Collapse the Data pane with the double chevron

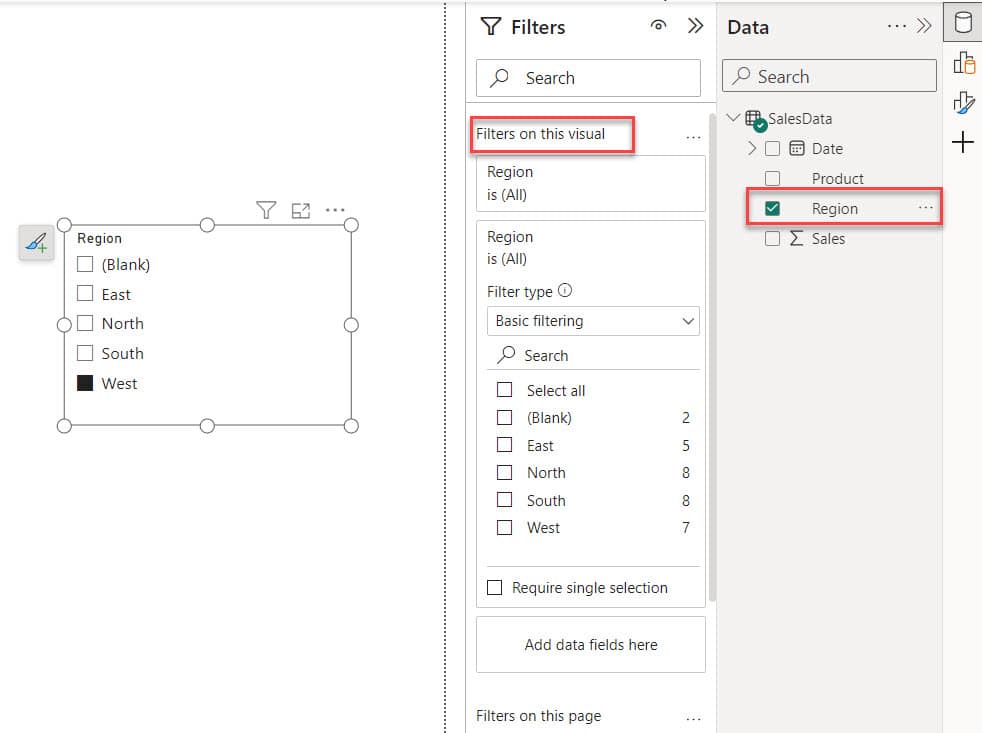(x=924, y=26)
